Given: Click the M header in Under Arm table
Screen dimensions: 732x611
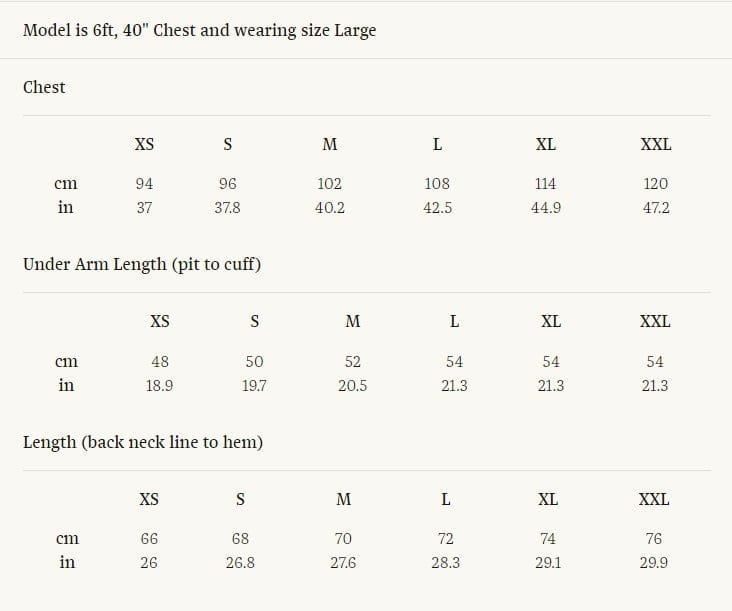Looking at the screenshot, I should [x=352, y=321].
